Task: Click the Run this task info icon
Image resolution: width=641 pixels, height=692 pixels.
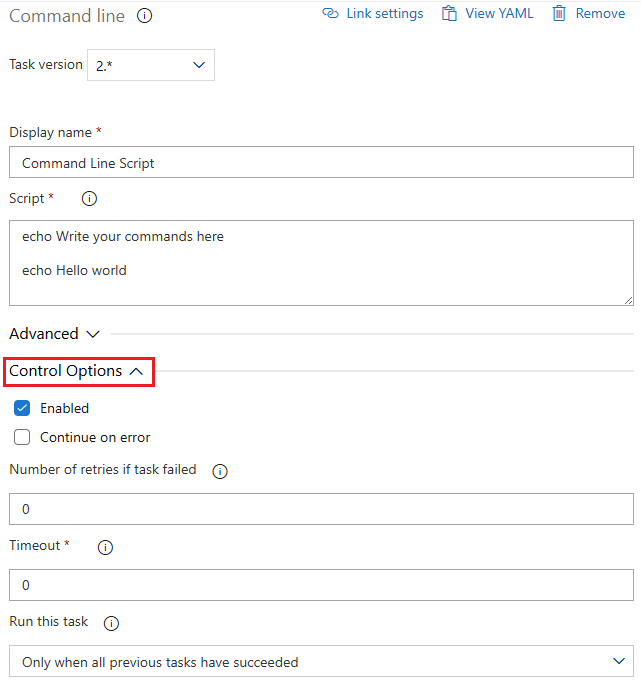Action: pyautogui.click(x=111, y=623)
